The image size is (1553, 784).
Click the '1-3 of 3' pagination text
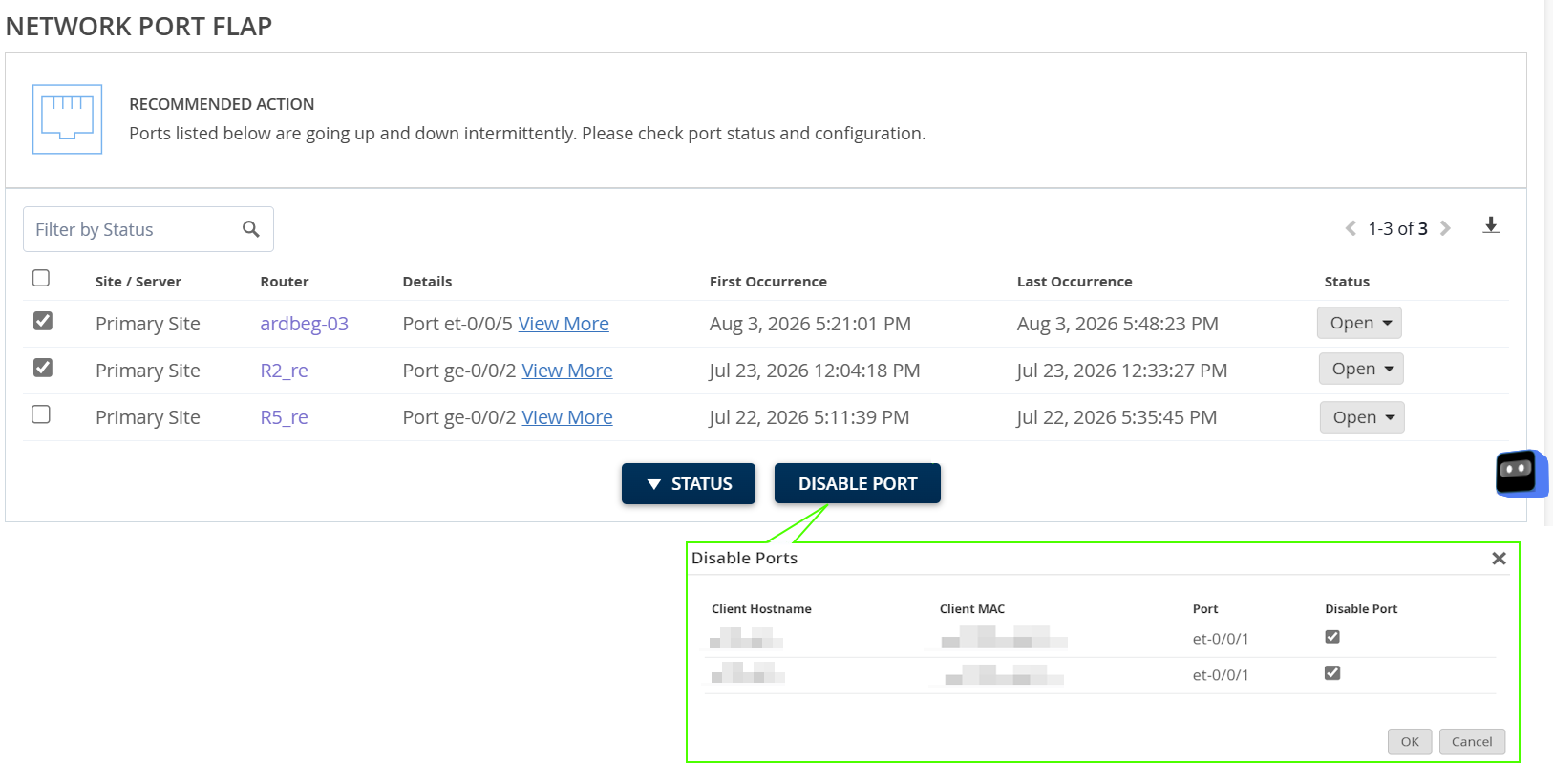click(1397, 228)
